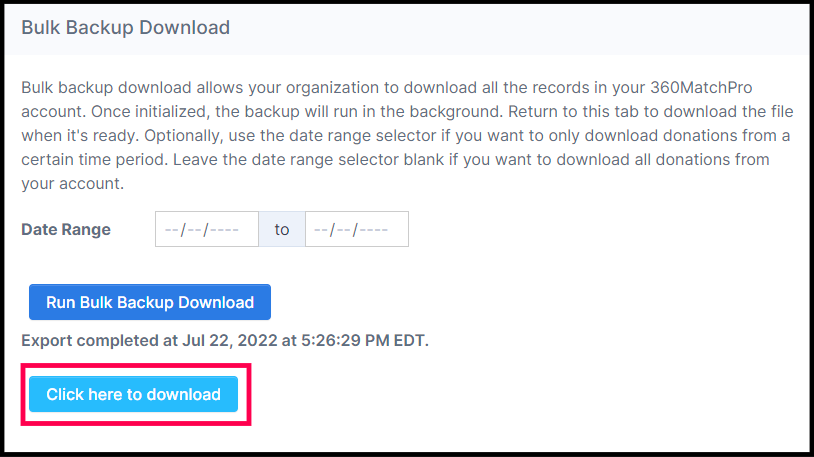Click the "Jul 22, 2022" export date
The height and width of the screenshot is (457, 814).
coord(231,341)
